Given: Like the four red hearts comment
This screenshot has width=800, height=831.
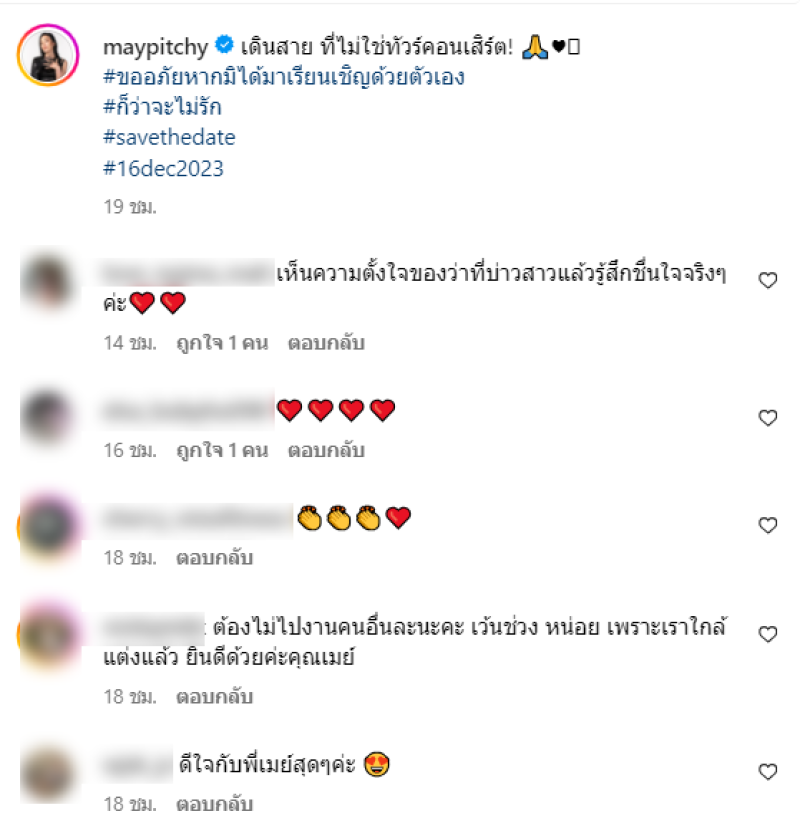Looking at the screenshot, I should point(768,418).
